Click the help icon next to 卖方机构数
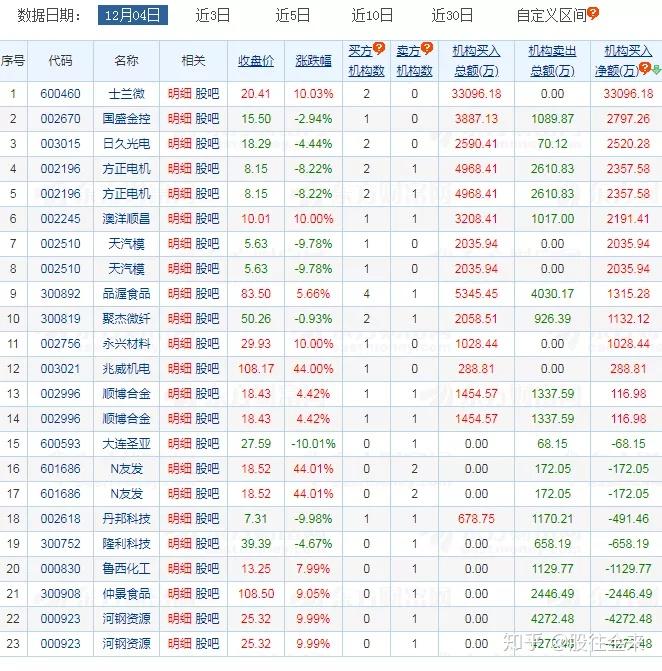This screenshot has width=662, height=671. (427, 48)
